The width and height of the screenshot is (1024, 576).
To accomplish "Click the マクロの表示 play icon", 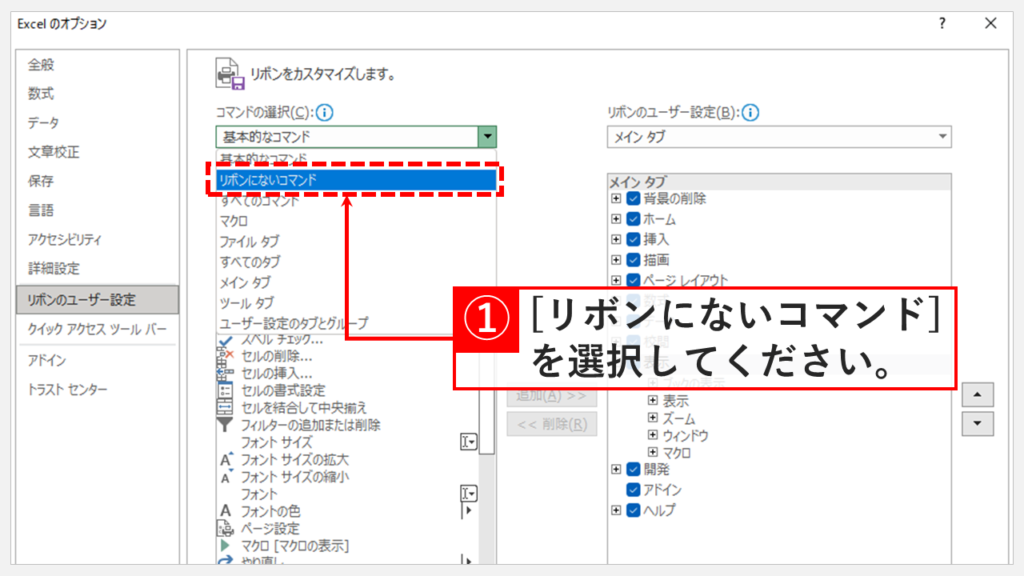I will coord(225,545).
